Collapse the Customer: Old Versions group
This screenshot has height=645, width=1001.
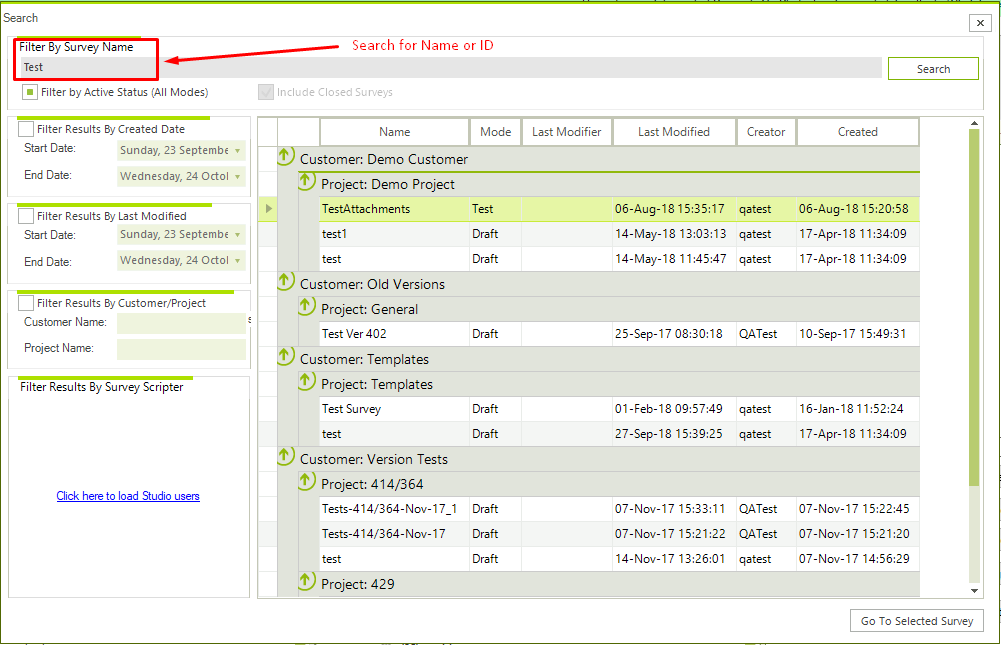285,282
